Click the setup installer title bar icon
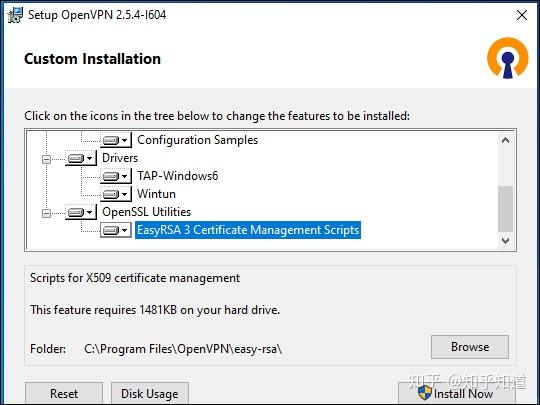The width and height of the screenshot is (540, 405). click(x=15, y=15)
